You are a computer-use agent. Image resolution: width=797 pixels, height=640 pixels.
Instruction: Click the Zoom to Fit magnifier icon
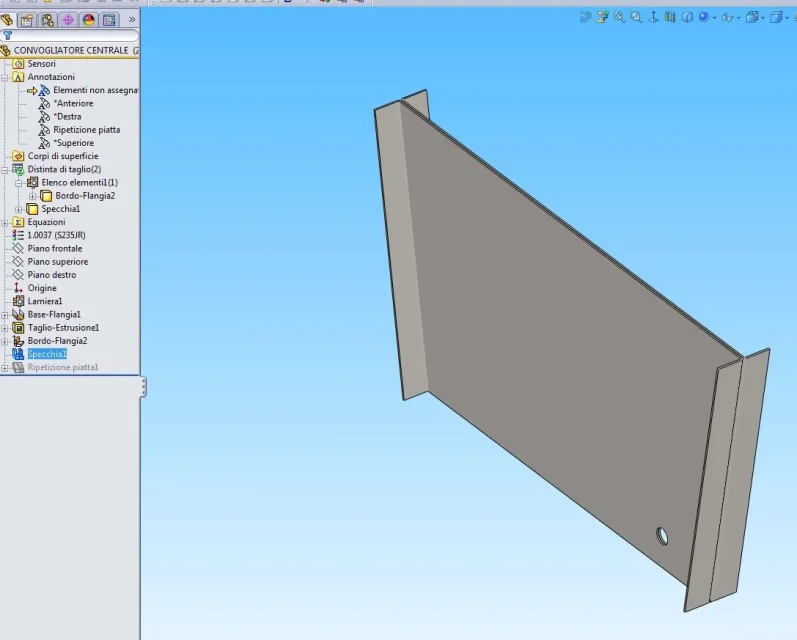pos(619,17)
